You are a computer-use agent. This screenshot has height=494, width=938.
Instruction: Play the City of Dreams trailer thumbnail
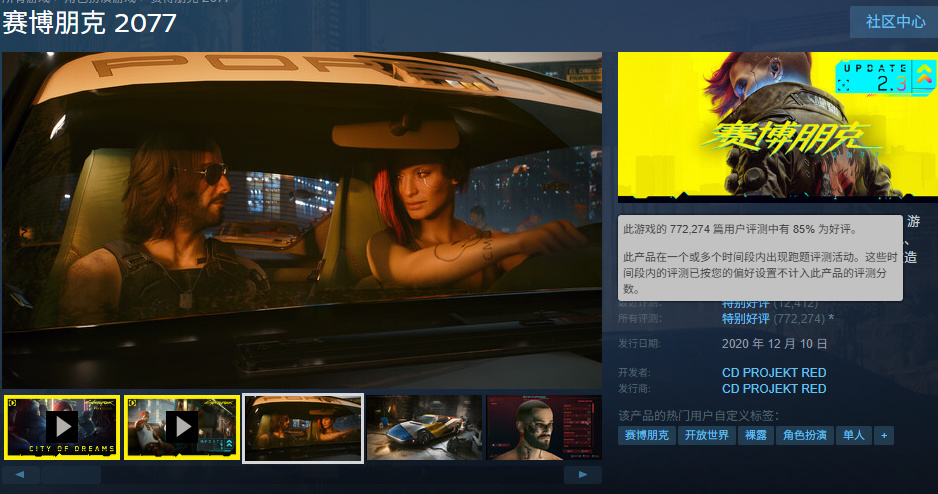click(x=62, y=427)
